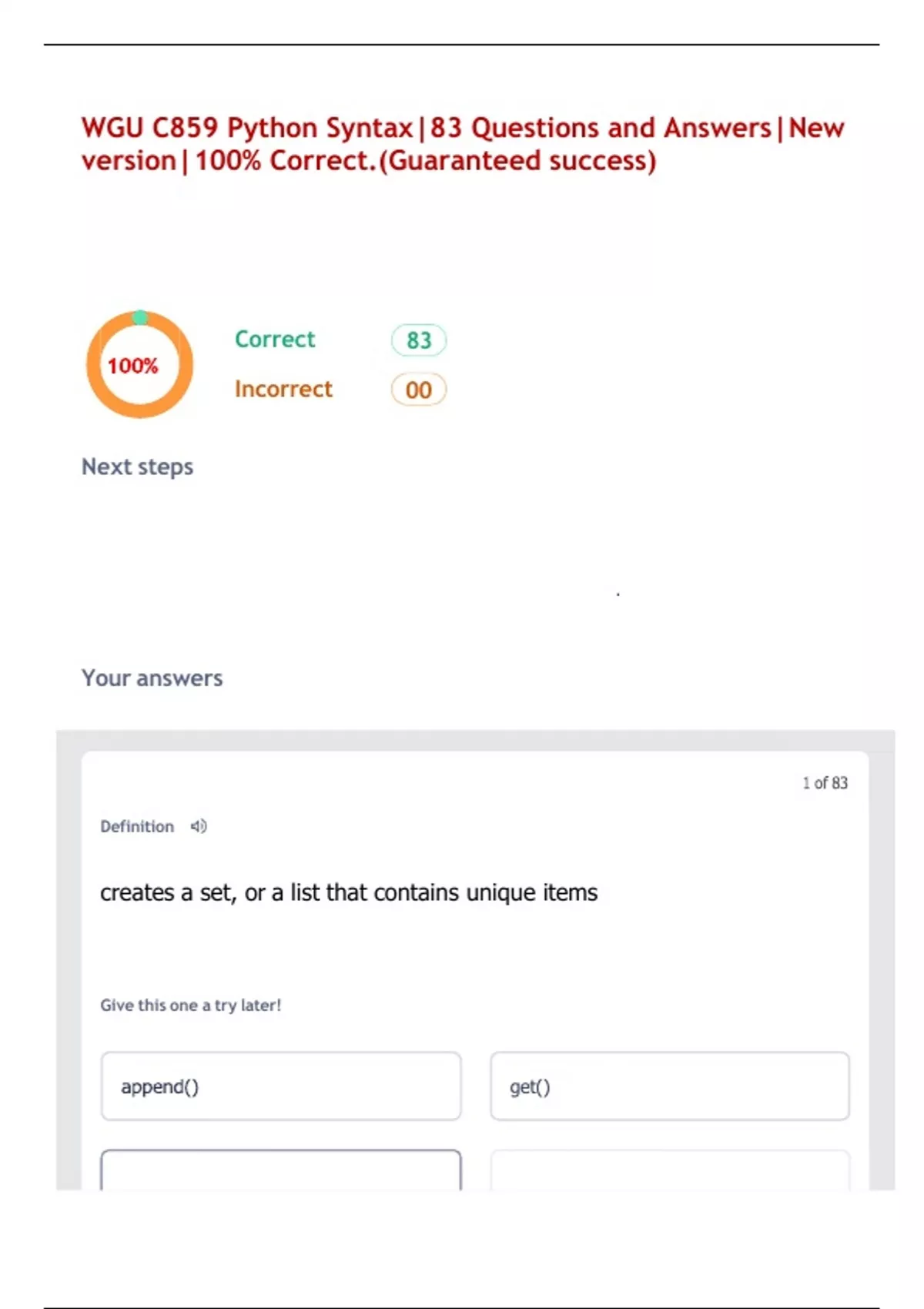The image size is (924, 1309).
Task: Click the 100% percentage text inside ring
Action: coord(132,366)
